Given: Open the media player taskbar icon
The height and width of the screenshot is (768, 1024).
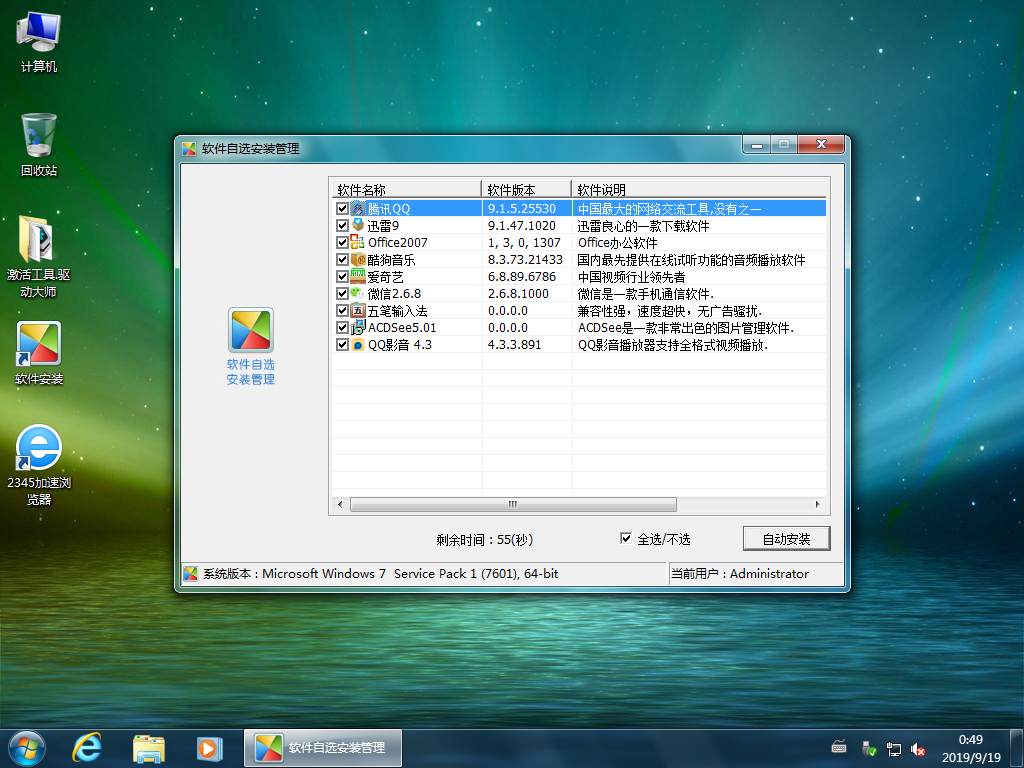Looking at the screenshot, I should [x=210, y=748].
